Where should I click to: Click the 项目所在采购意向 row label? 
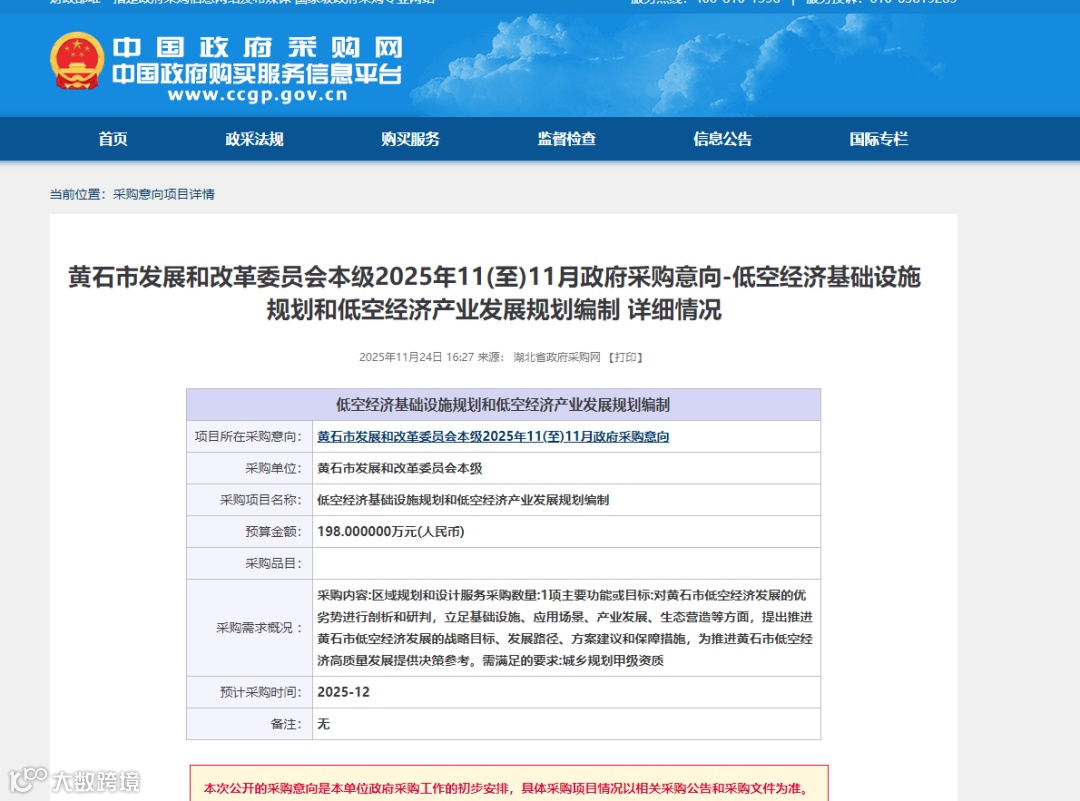248,437
